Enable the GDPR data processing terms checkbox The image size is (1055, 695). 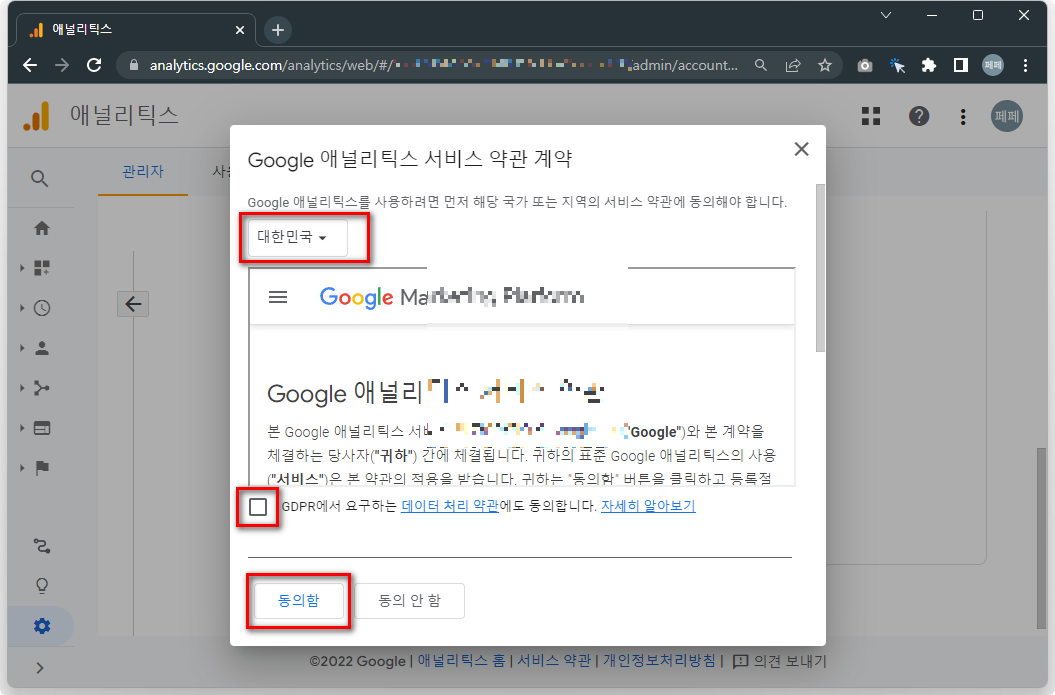(259, 507)
